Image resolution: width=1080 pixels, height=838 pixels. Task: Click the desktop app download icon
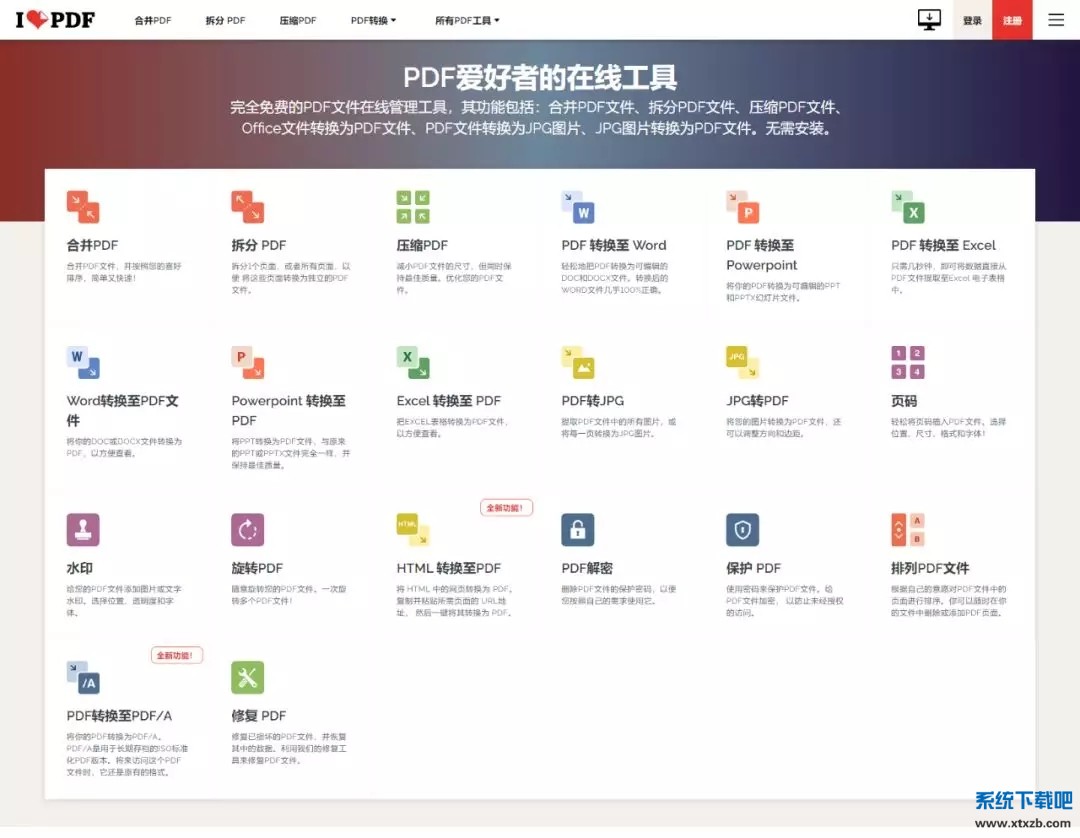[x=929, y=20]
